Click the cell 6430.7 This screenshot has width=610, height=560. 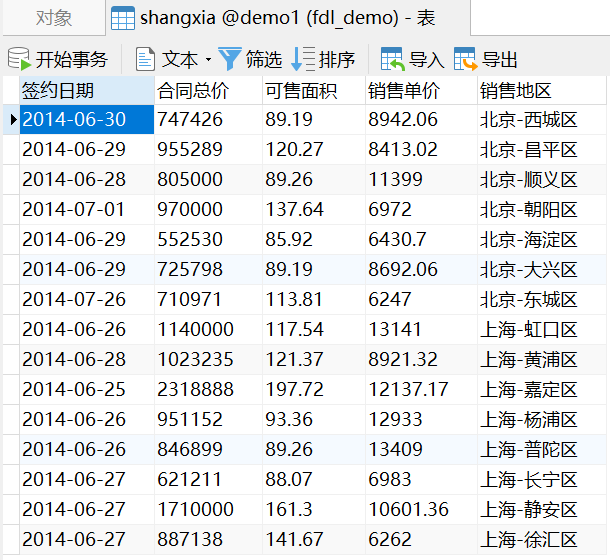pos(421,239)
